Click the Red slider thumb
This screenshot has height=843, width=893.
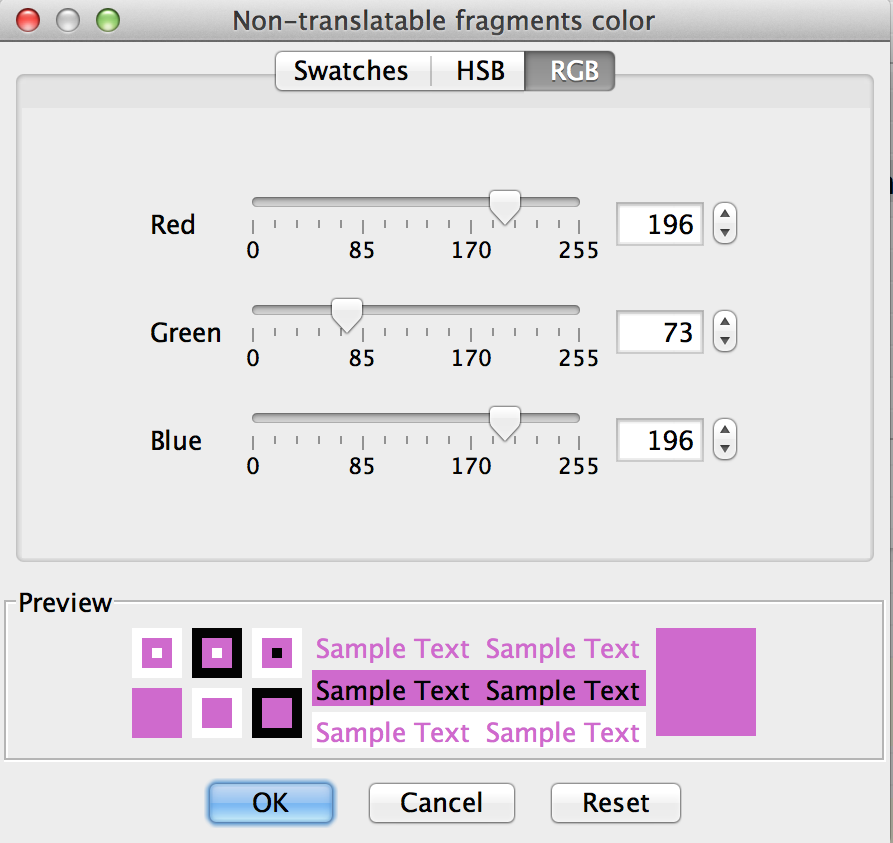click(x=505, y=207)
